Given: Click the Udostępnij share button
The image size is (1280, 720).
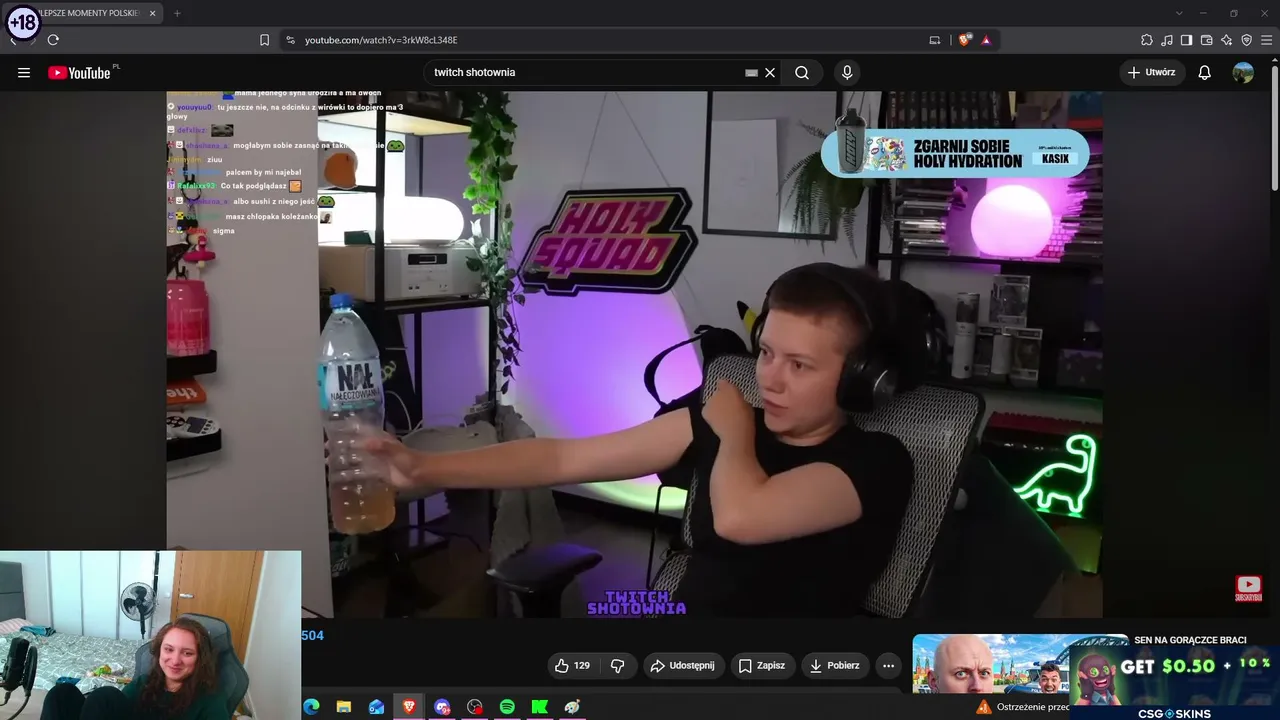Looking at the screenshot, I should pos(682,665).
